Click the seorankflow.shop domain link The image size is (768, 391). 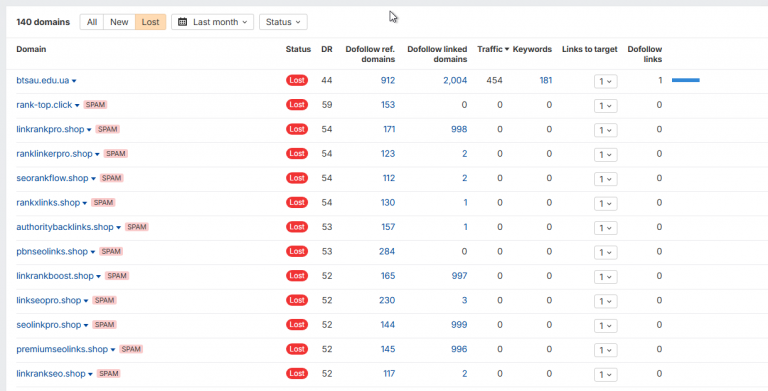click(52, 178)
